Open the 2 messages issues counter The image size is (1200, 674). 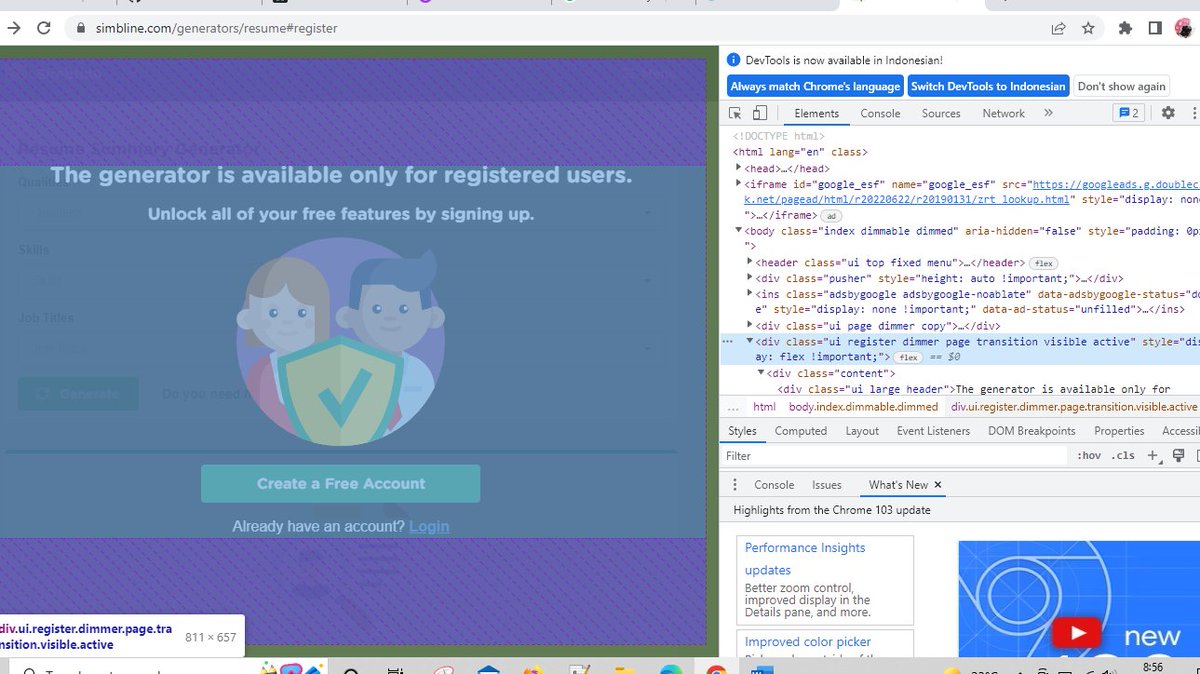1129,113
